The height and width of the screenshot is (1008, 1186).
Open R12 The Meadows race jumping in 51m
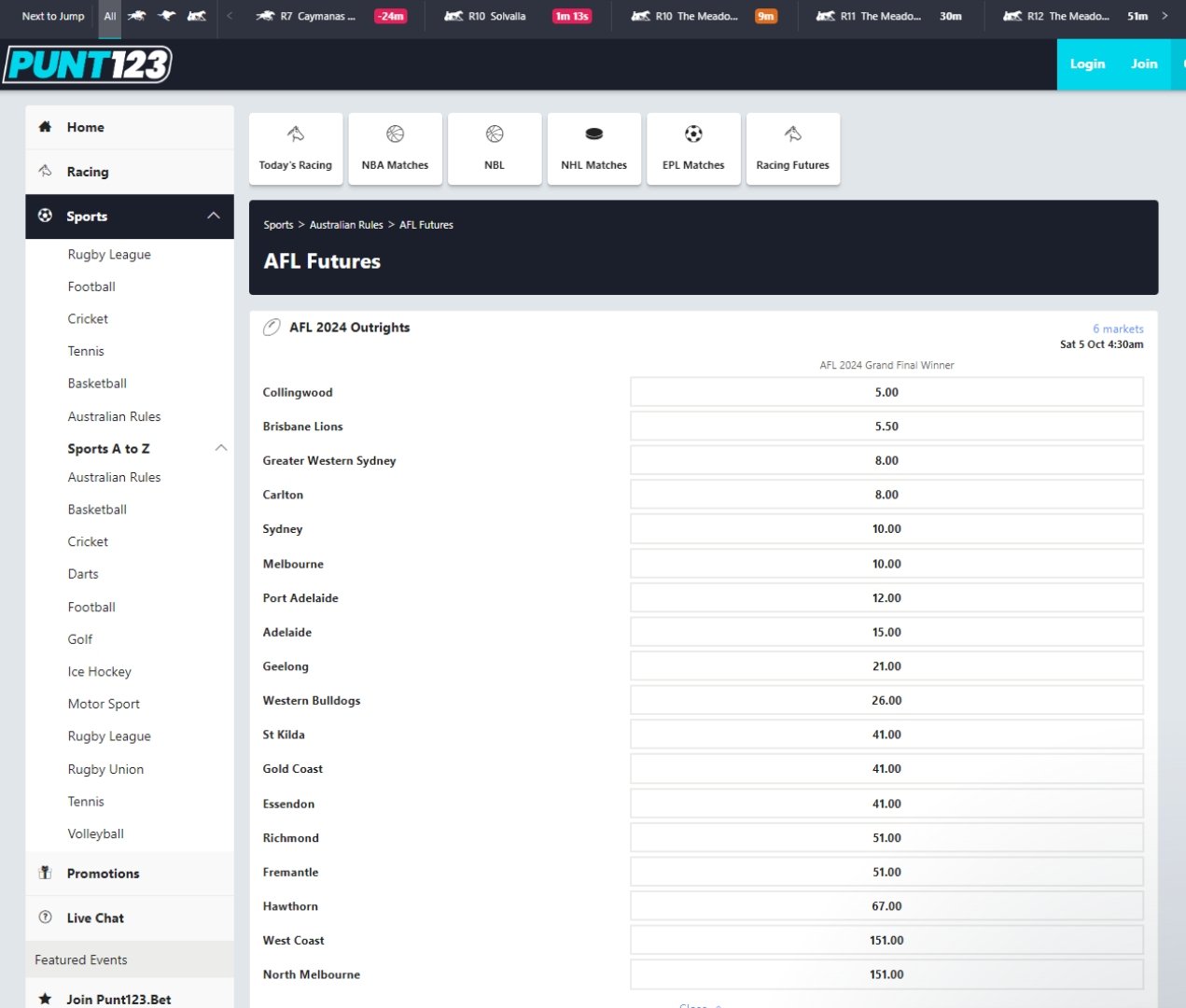pyautogui.click(x=1076, y=17)
